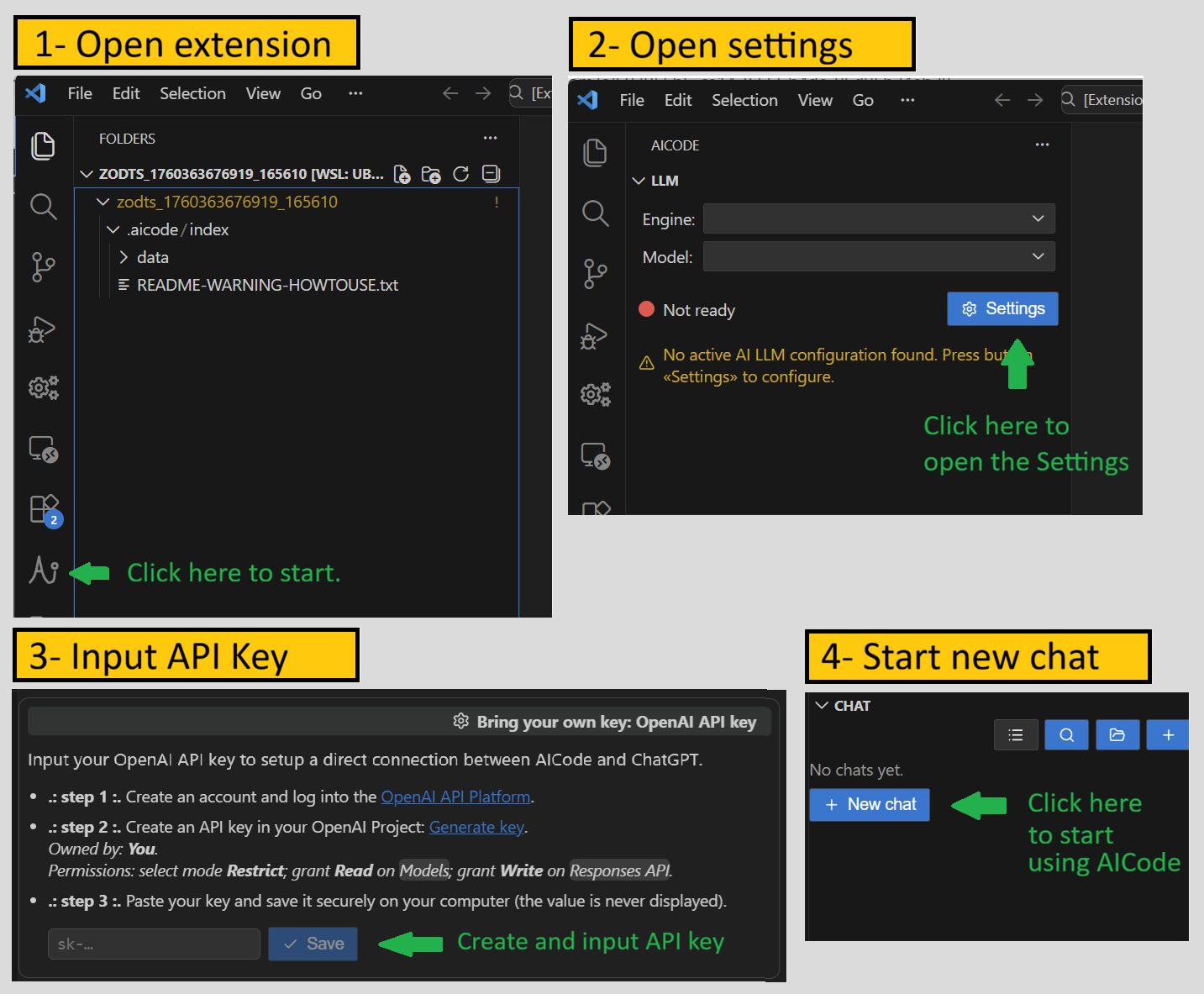Open Explorer icon in step 2 activity bar

click(x=595, y=152)
